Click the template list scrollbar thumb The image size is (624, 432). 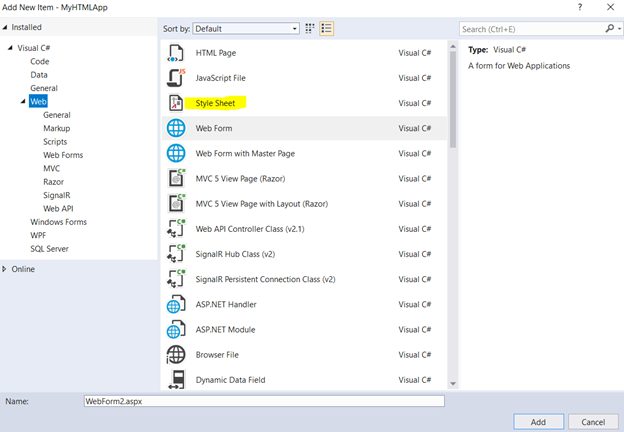point(453,99)
